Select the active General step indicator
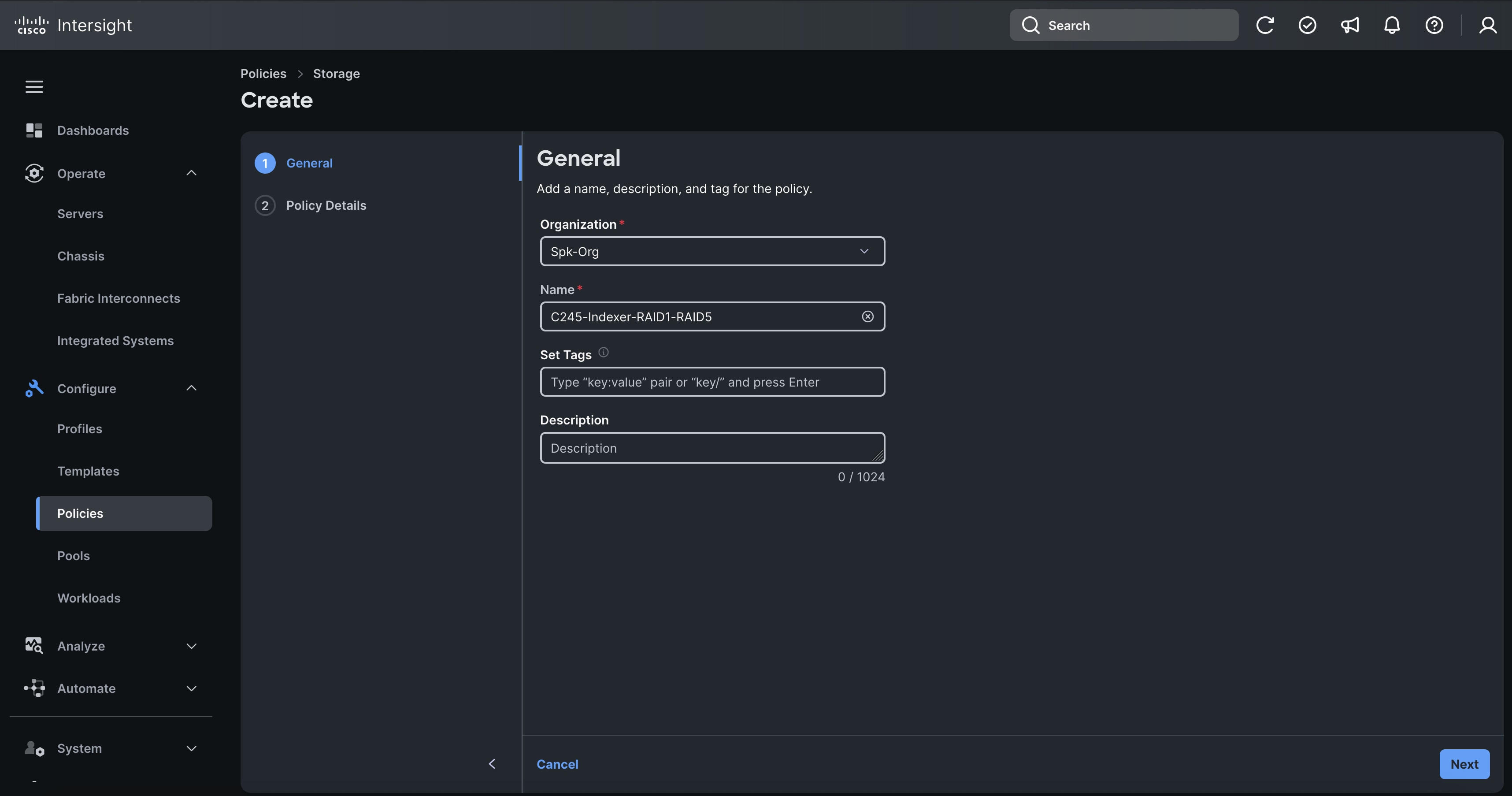 click(265, 163)
